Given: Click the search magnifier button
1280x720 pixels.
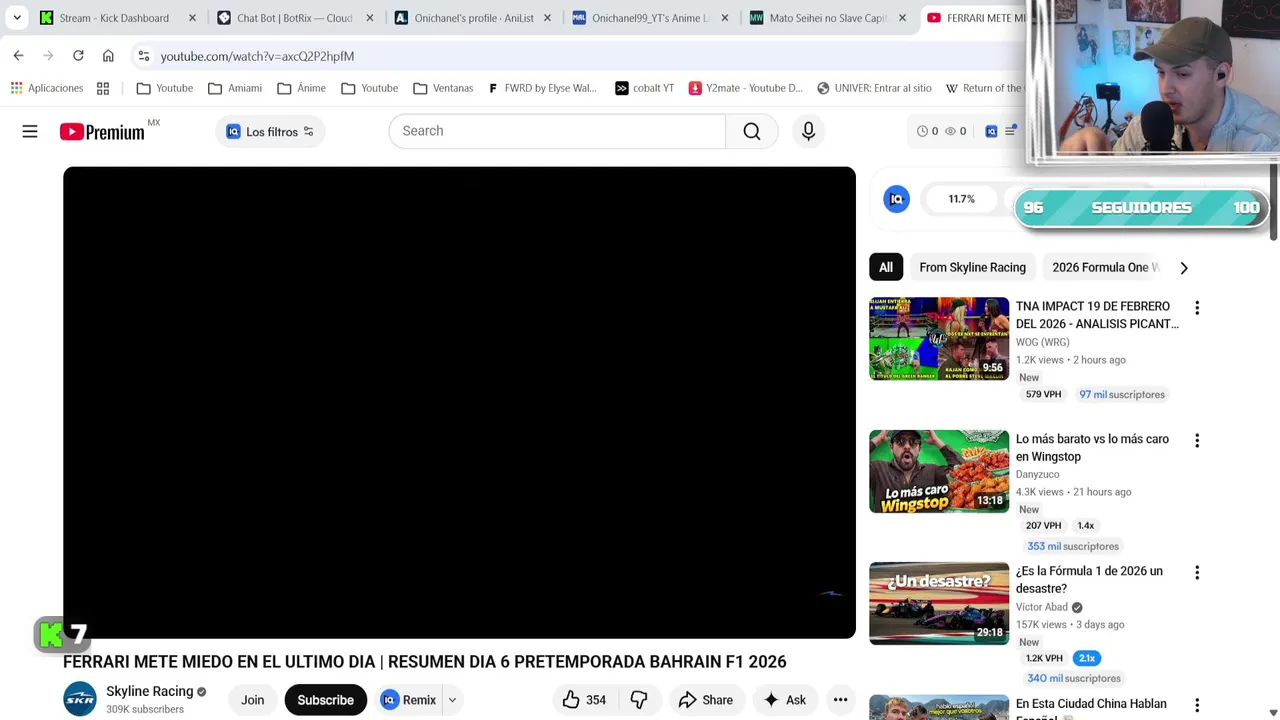Looking at the screenshot, I should (752, 131).
